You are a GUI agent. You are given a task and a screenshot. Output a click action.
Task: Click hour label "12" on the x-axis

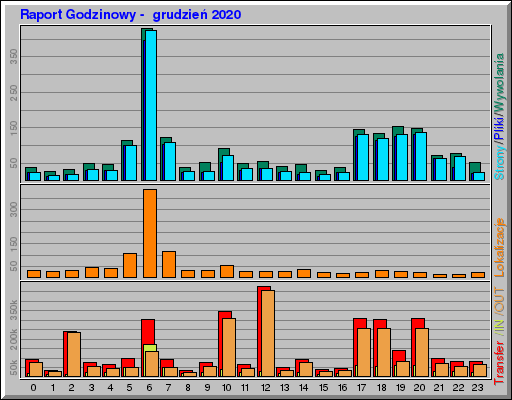(x=265, y=388)
